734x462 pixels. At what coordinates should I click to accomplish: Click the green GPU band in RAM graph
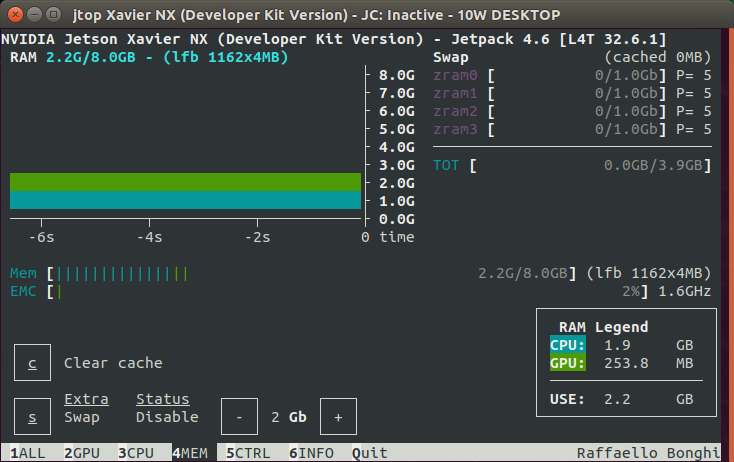point(185,182)
